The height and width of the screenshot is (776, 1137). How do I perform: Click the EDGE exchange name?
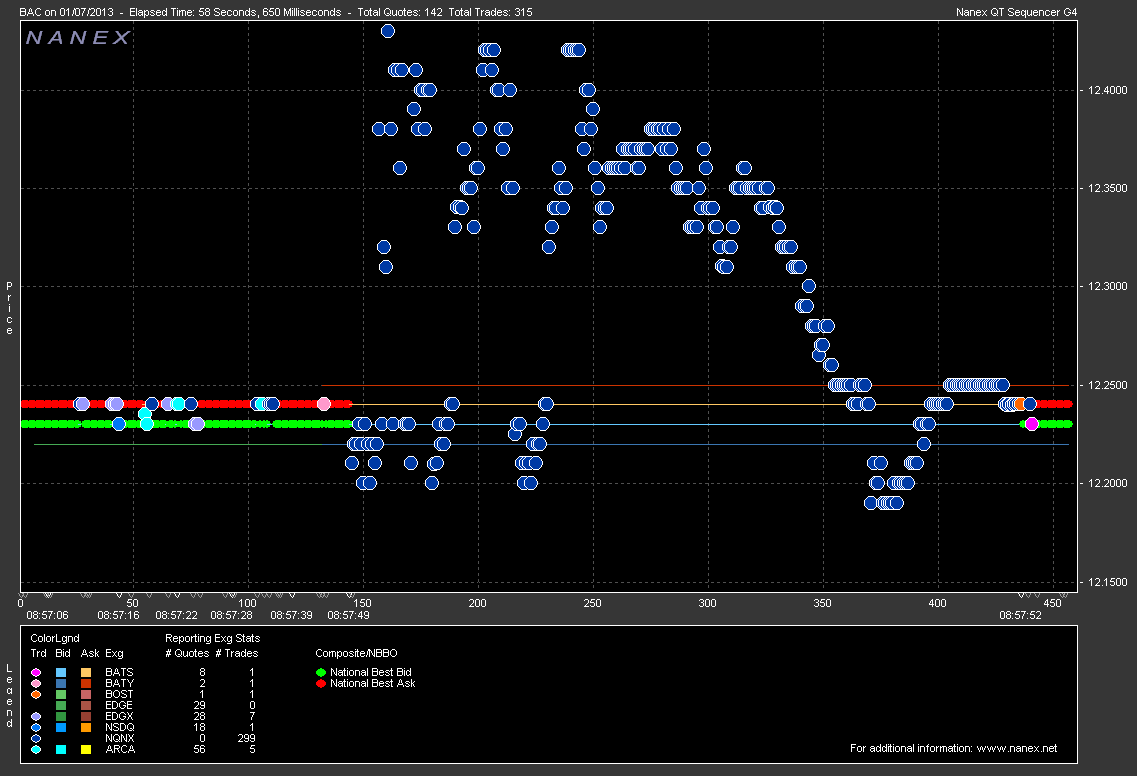pos(119,705)
